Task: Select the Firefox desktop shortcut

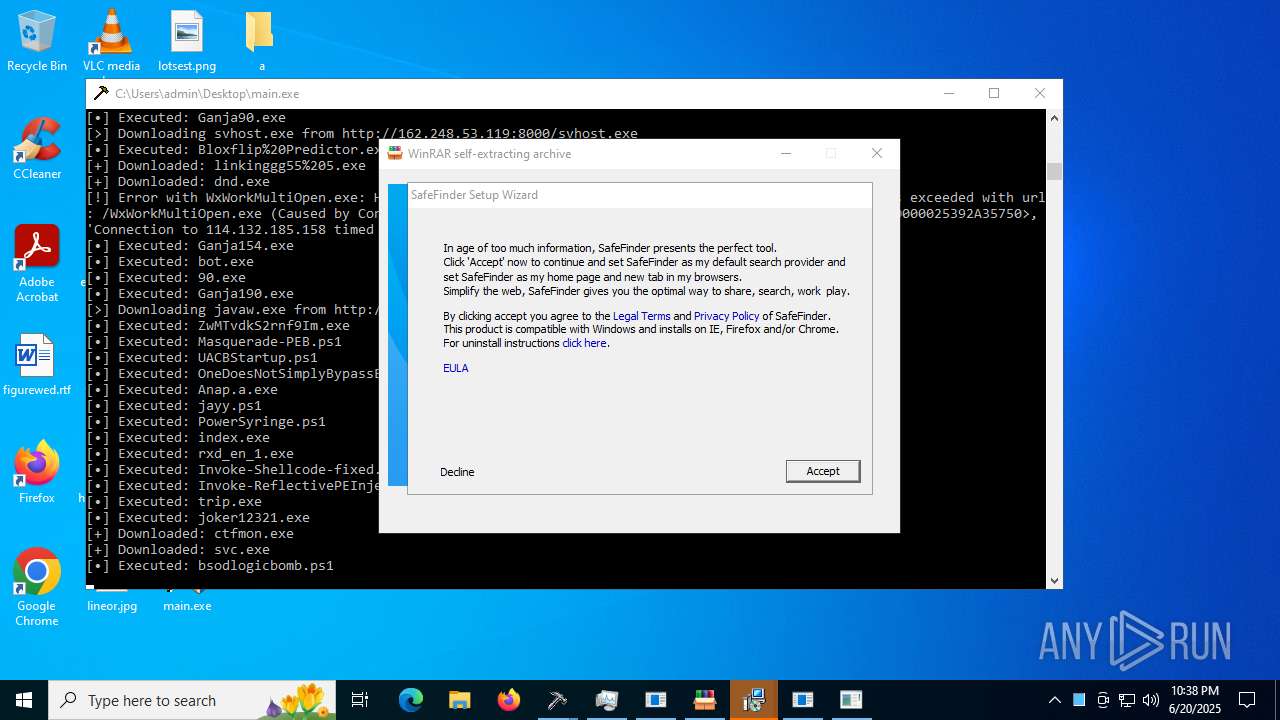Action: 37,472
